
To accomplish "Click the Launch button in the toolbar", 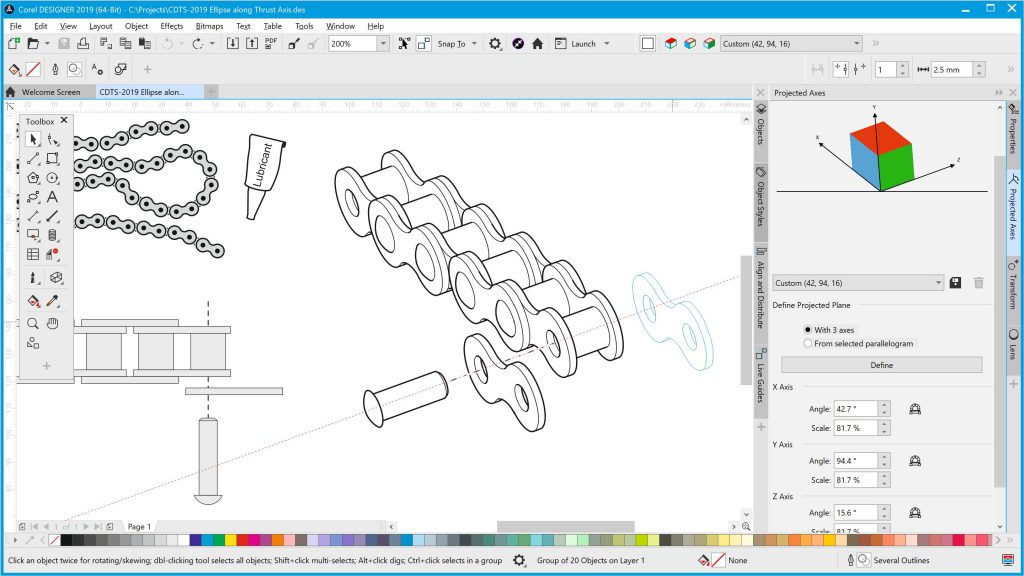I will coord(583,44).
